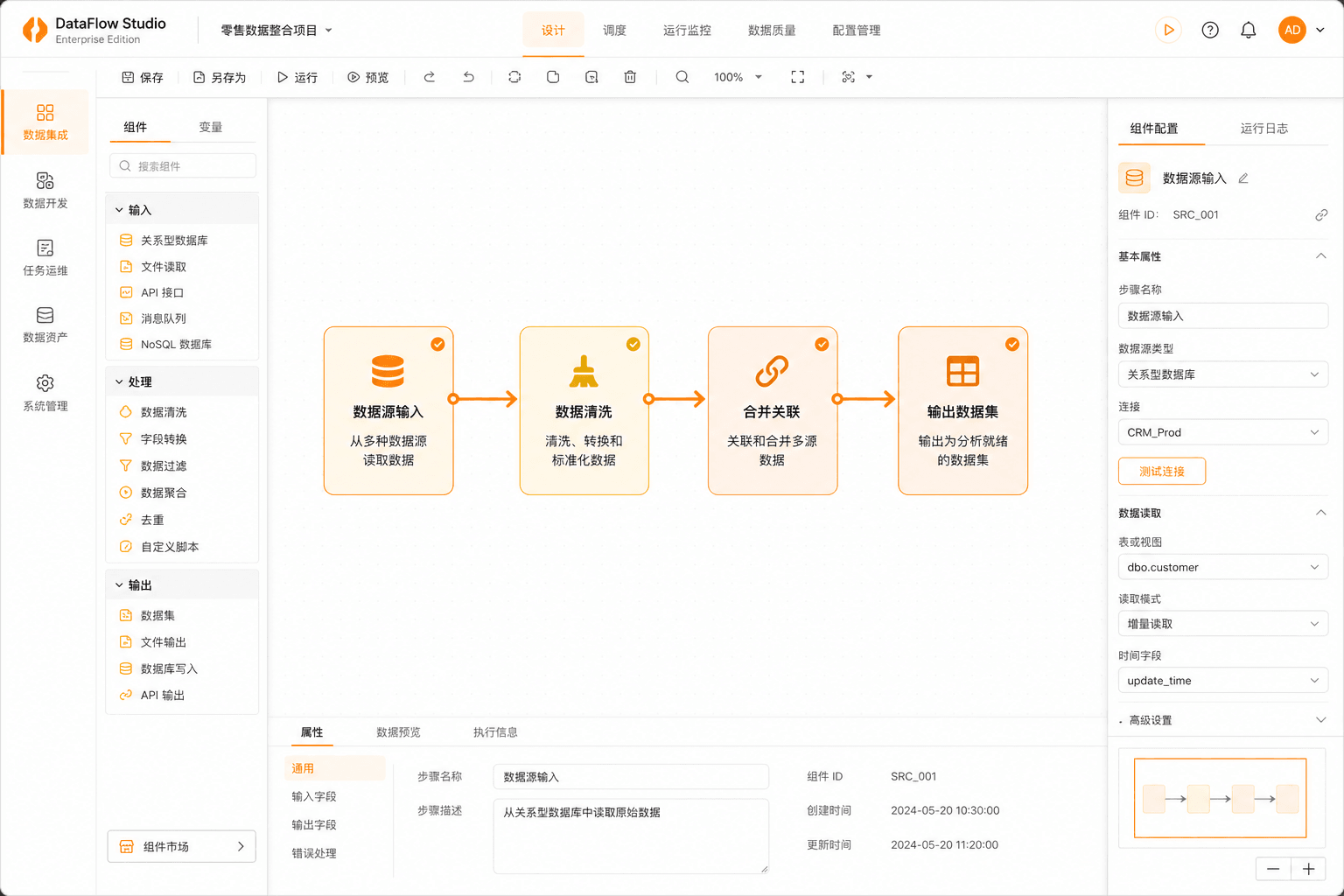Click the minimap zoom out minus button
This screenshot has width=1344, height=896.
pos(1273,869)
